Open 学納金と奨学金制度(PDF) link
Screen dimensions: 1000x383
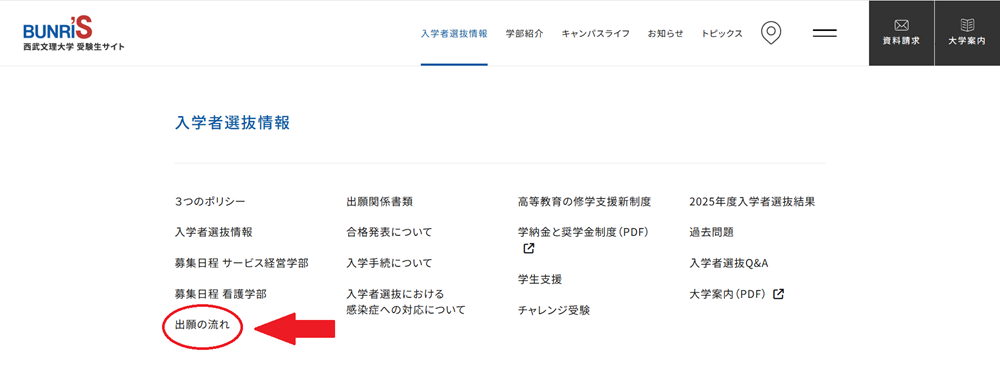click(x=584, y=233)
